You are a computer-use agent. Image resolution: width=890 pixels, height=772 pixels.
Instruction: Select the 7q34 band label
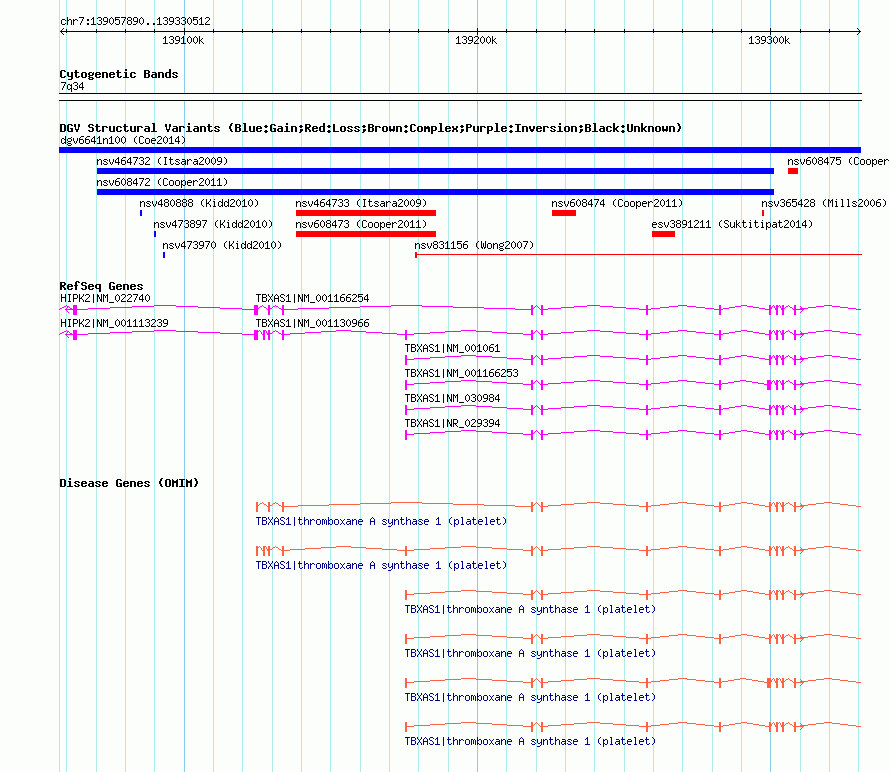coord(72,86)
